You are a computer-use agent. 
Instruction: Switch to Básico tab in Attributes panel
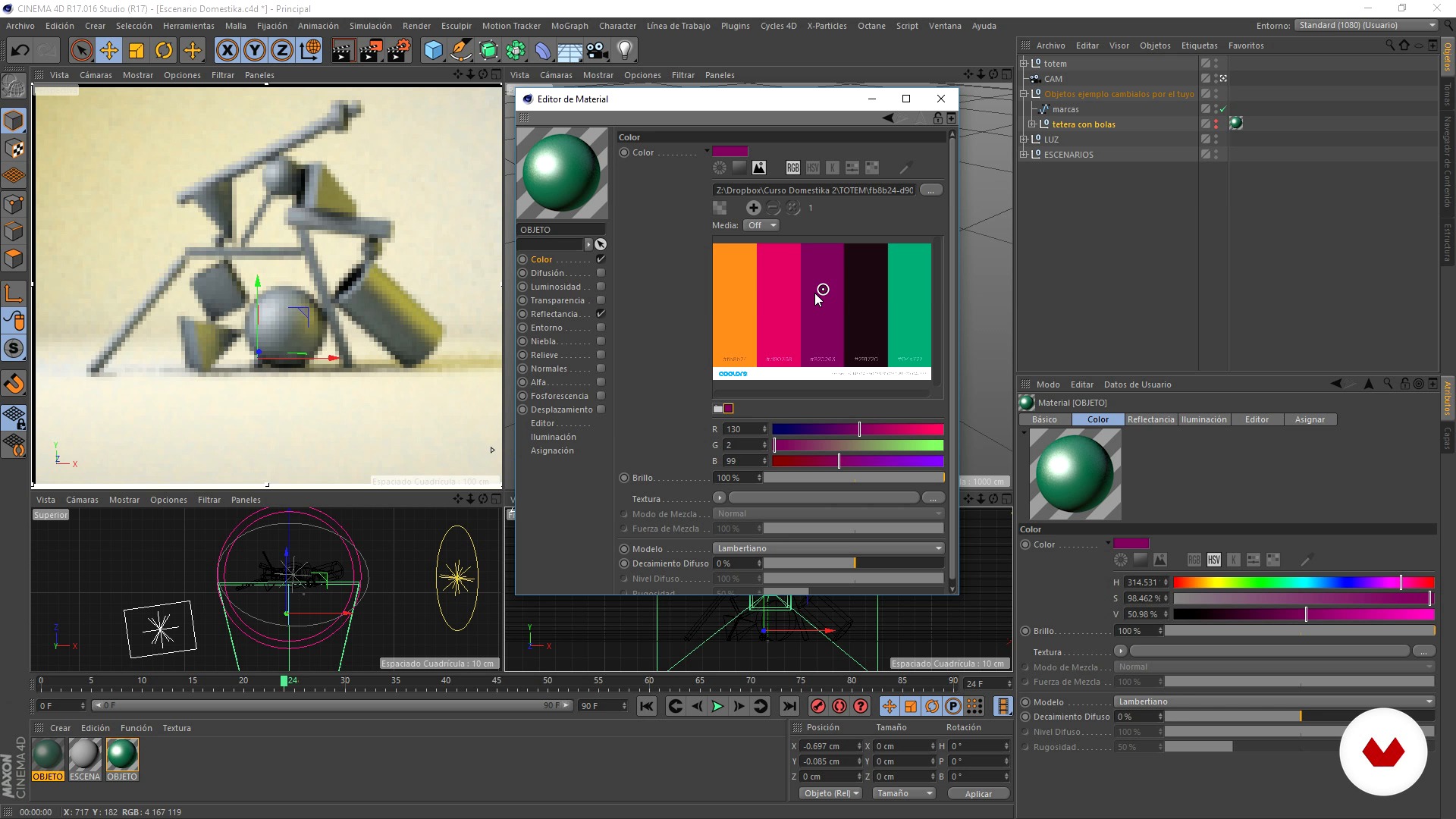[x=1044, y=419]
